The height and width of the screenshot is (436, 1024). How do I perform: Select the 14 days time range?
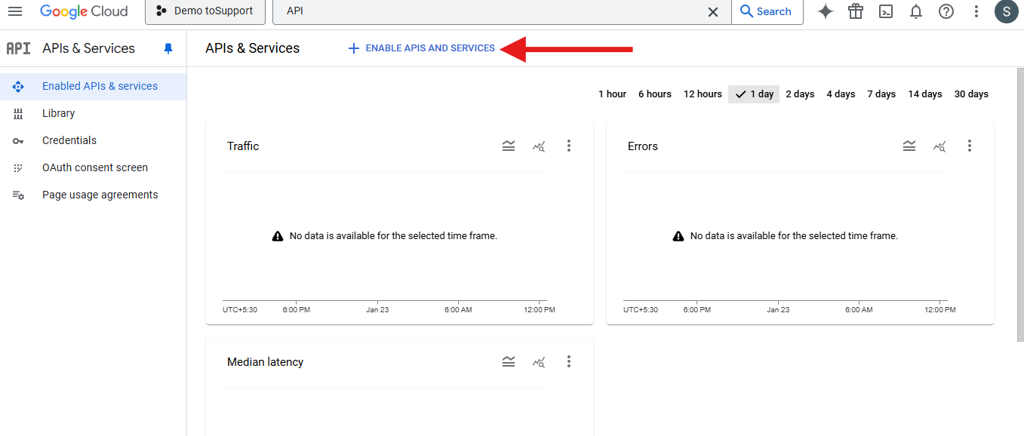(x=925, y=94)
